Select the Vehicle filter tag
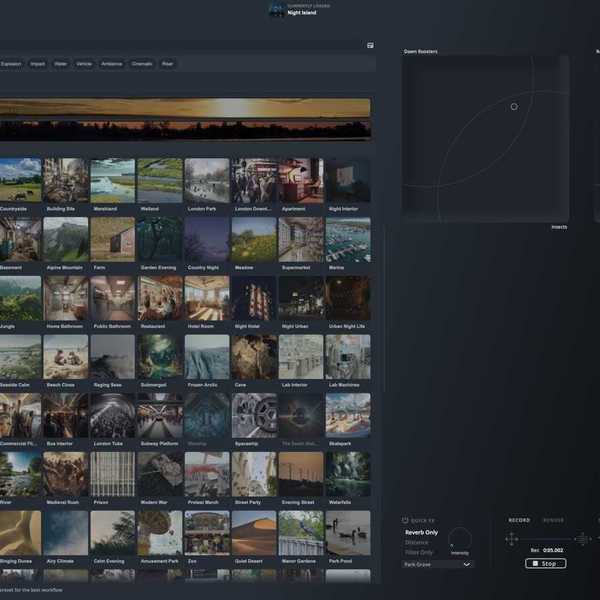This screenshot has width=600, height=600. coord(84,64)
